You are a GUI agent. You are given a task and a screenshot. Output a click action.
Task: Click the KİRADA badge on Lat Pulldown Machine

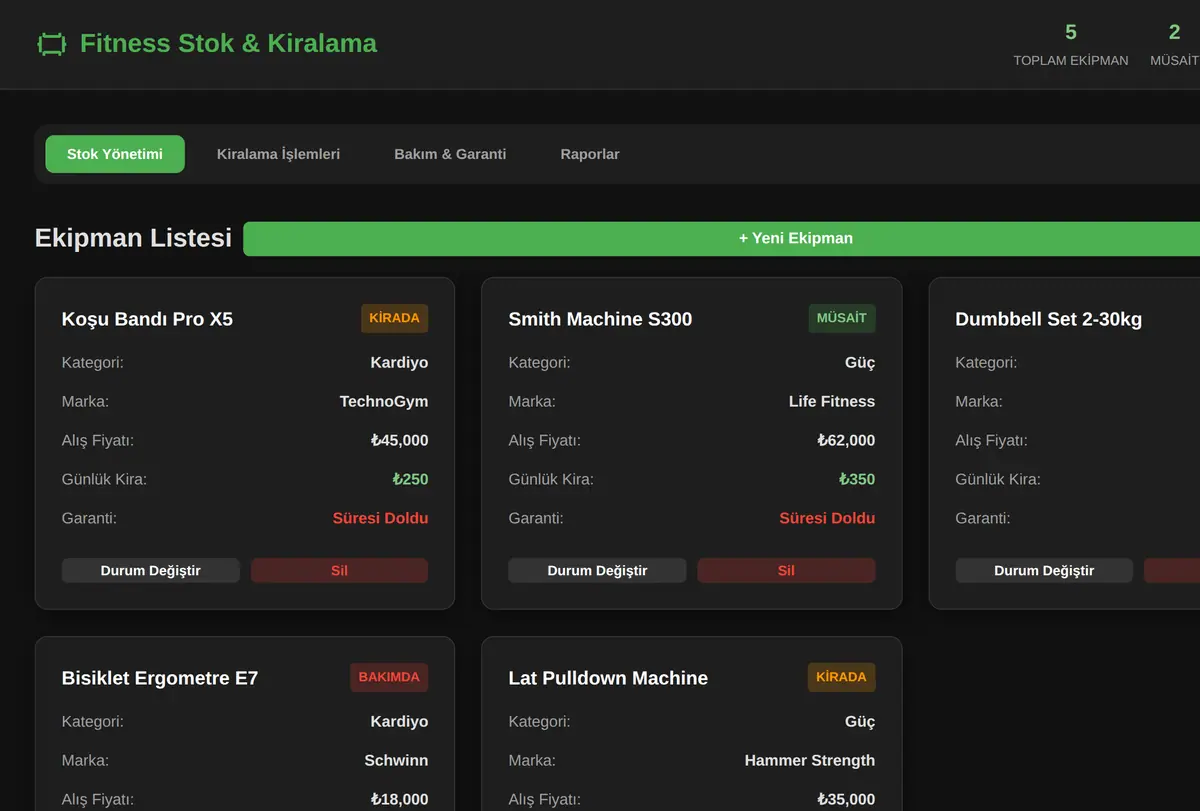pos(841,677)
